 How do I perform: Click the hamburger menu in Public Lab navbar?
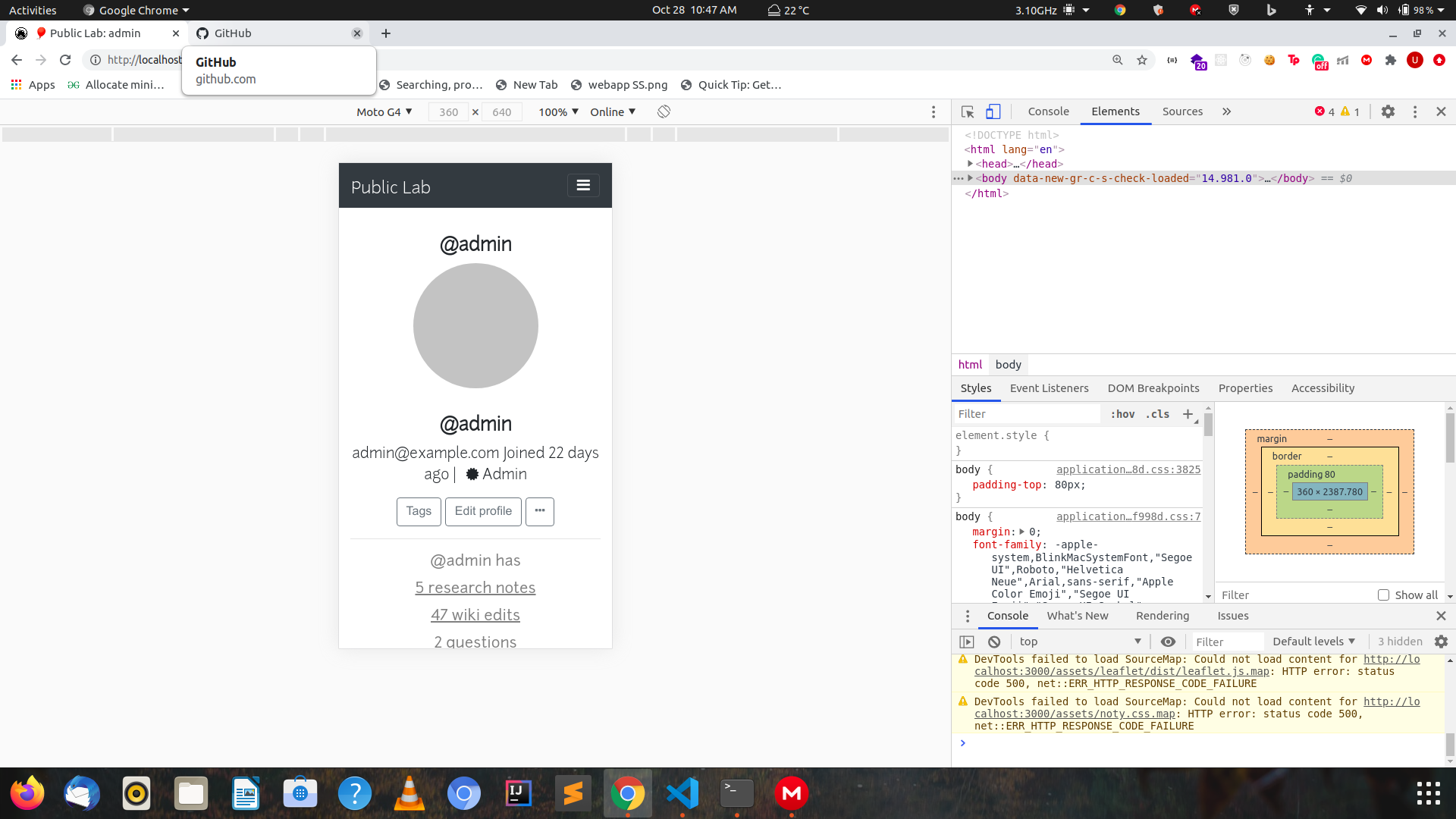click(583, 185)
